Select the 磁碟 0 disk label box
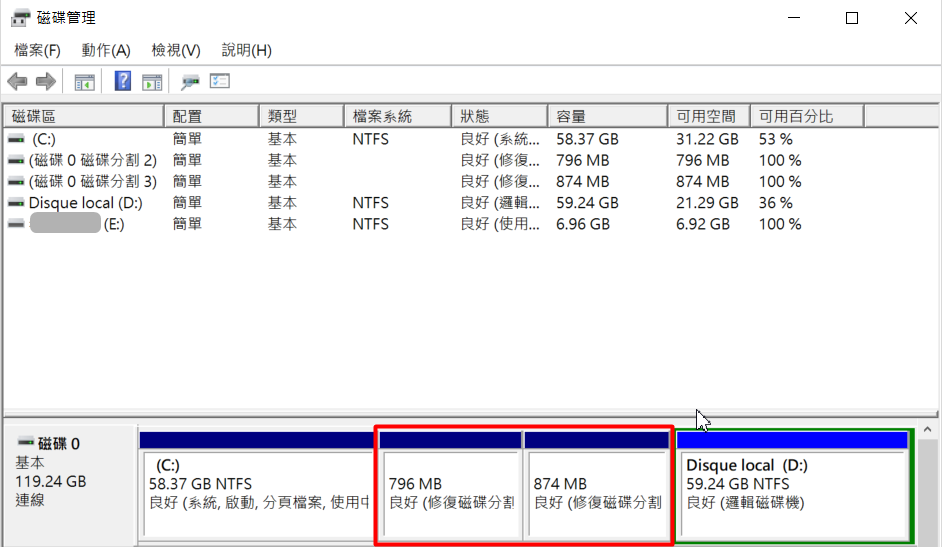The width and height of the screenshot is (942, 547). point(70,485)
